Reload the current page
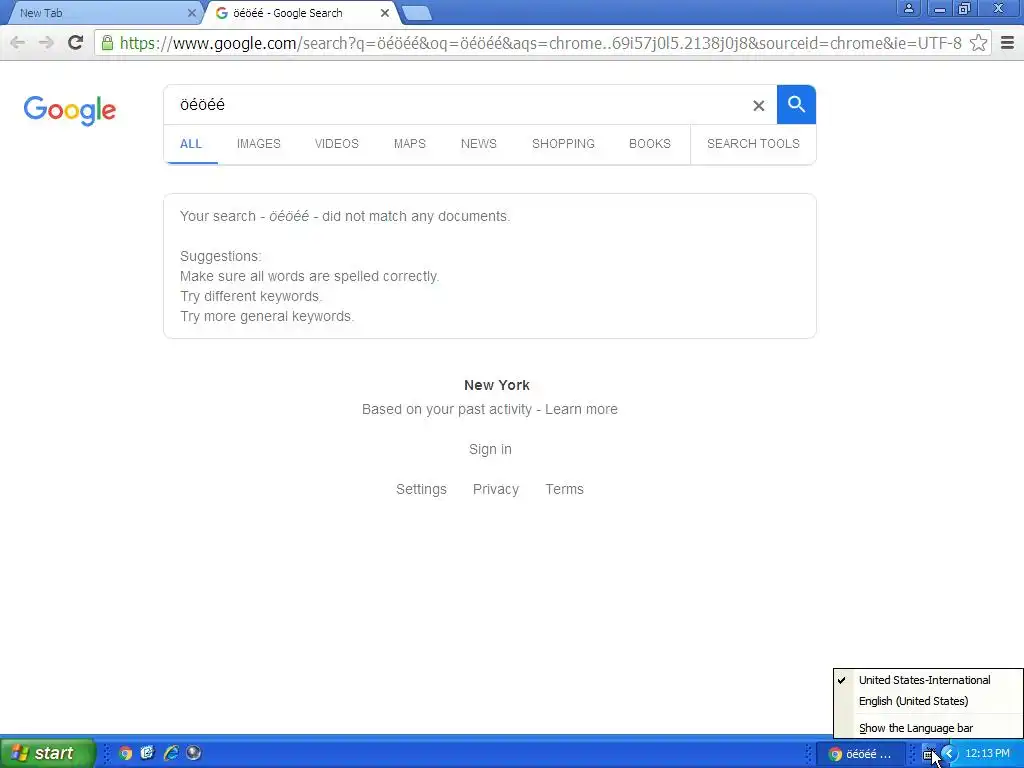Viewport: 1024px width, 768px height. 76,43
